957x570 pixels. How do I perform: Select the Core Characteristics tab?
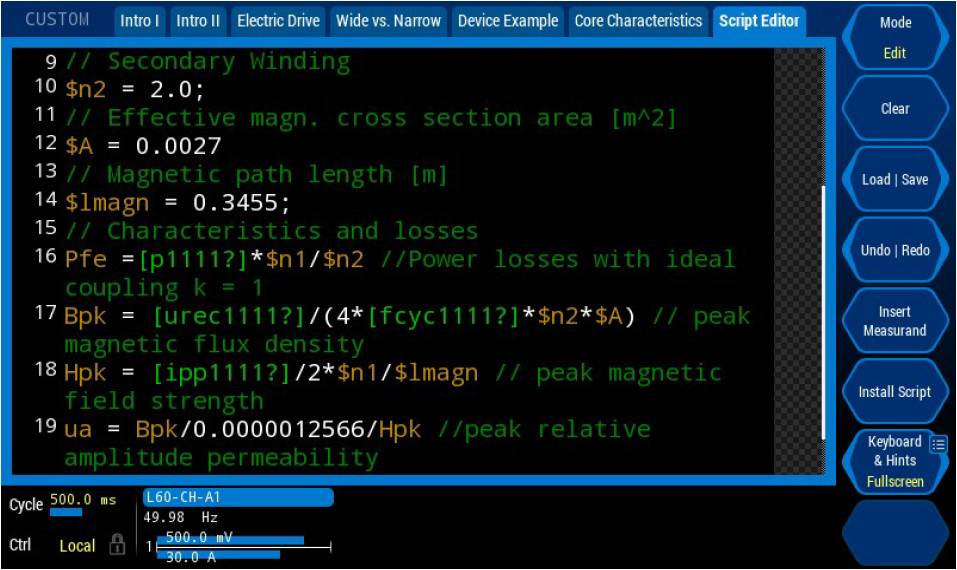pos(638,21)
